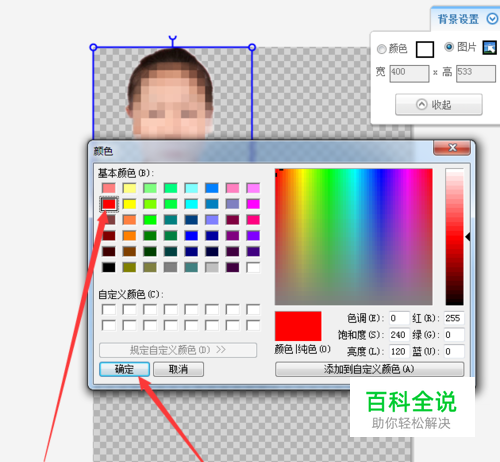Select the 图片 radio button in background settings
This screenshot has height=462, width=500.
449,47
